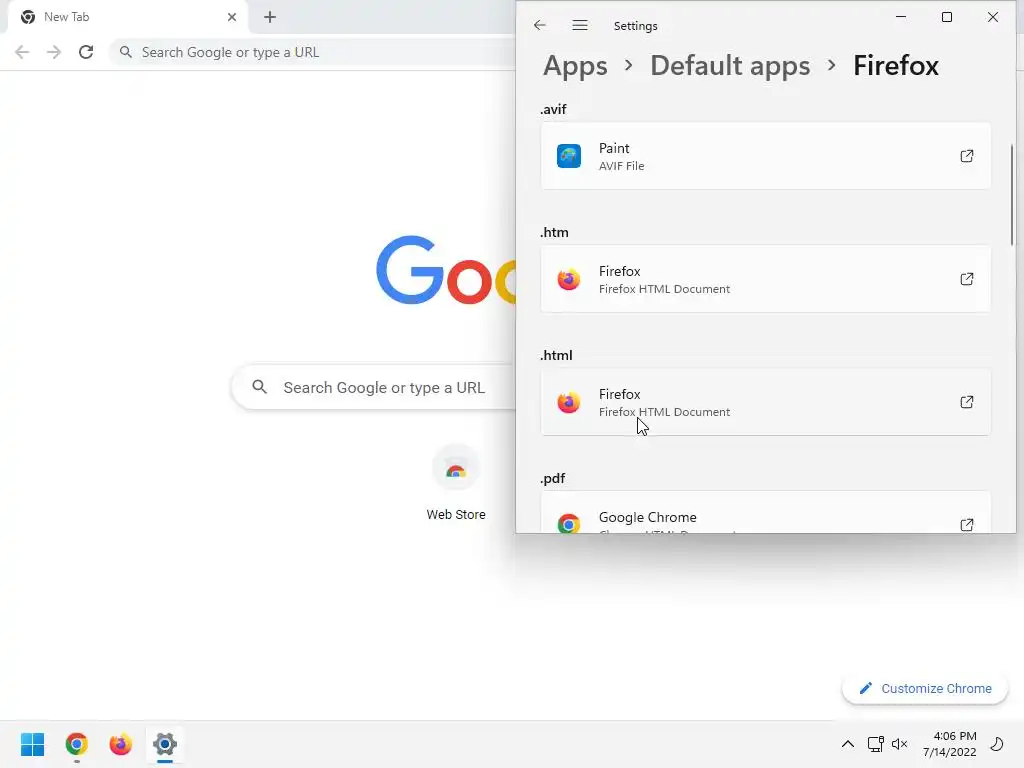Click Firefox icon in the taskbar
Viewport: 1024px width, 768px height.
point(120,744)
